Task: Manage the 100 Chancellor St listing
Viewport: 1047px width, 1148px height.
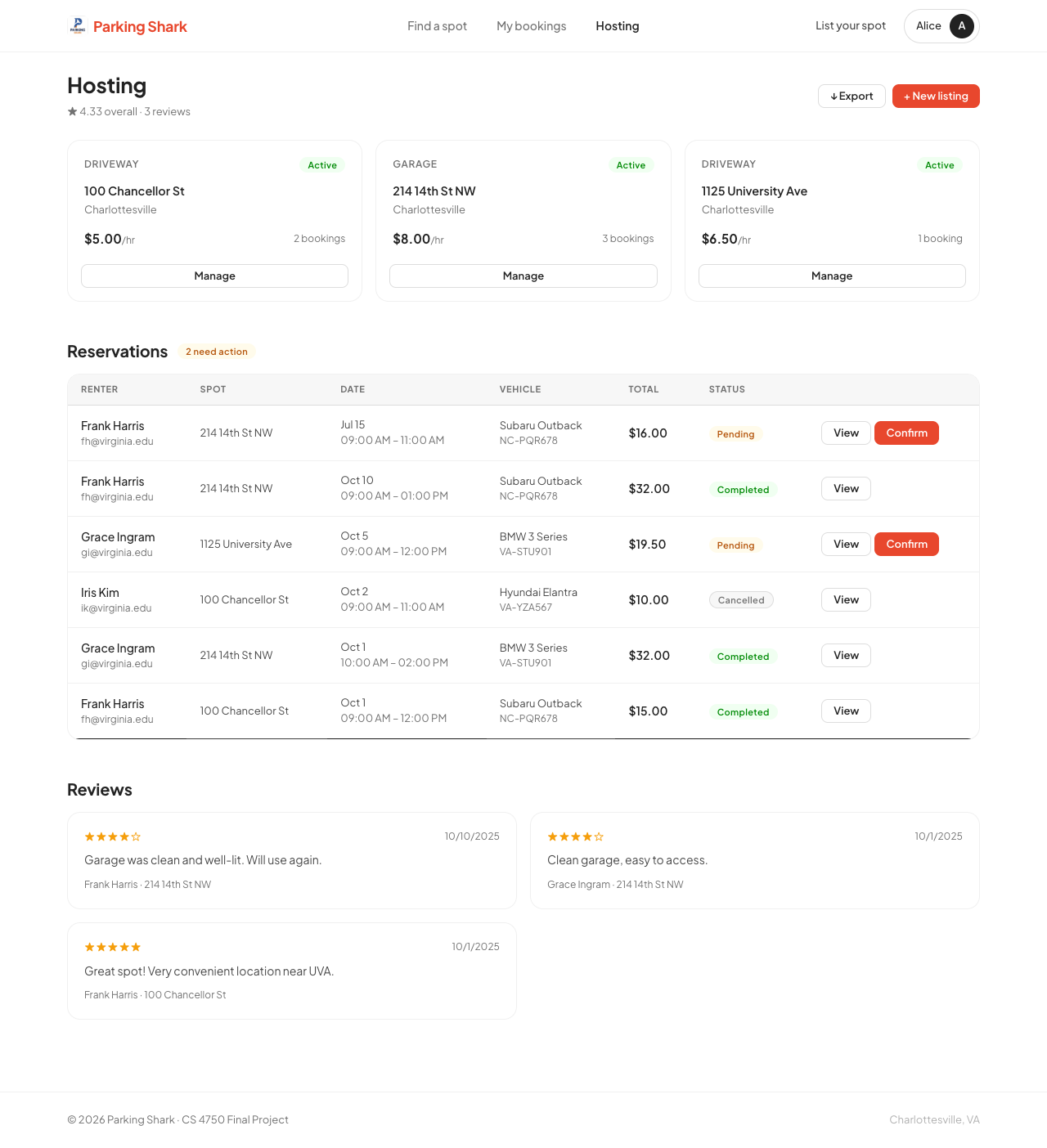Action: (x=214, y=276)
